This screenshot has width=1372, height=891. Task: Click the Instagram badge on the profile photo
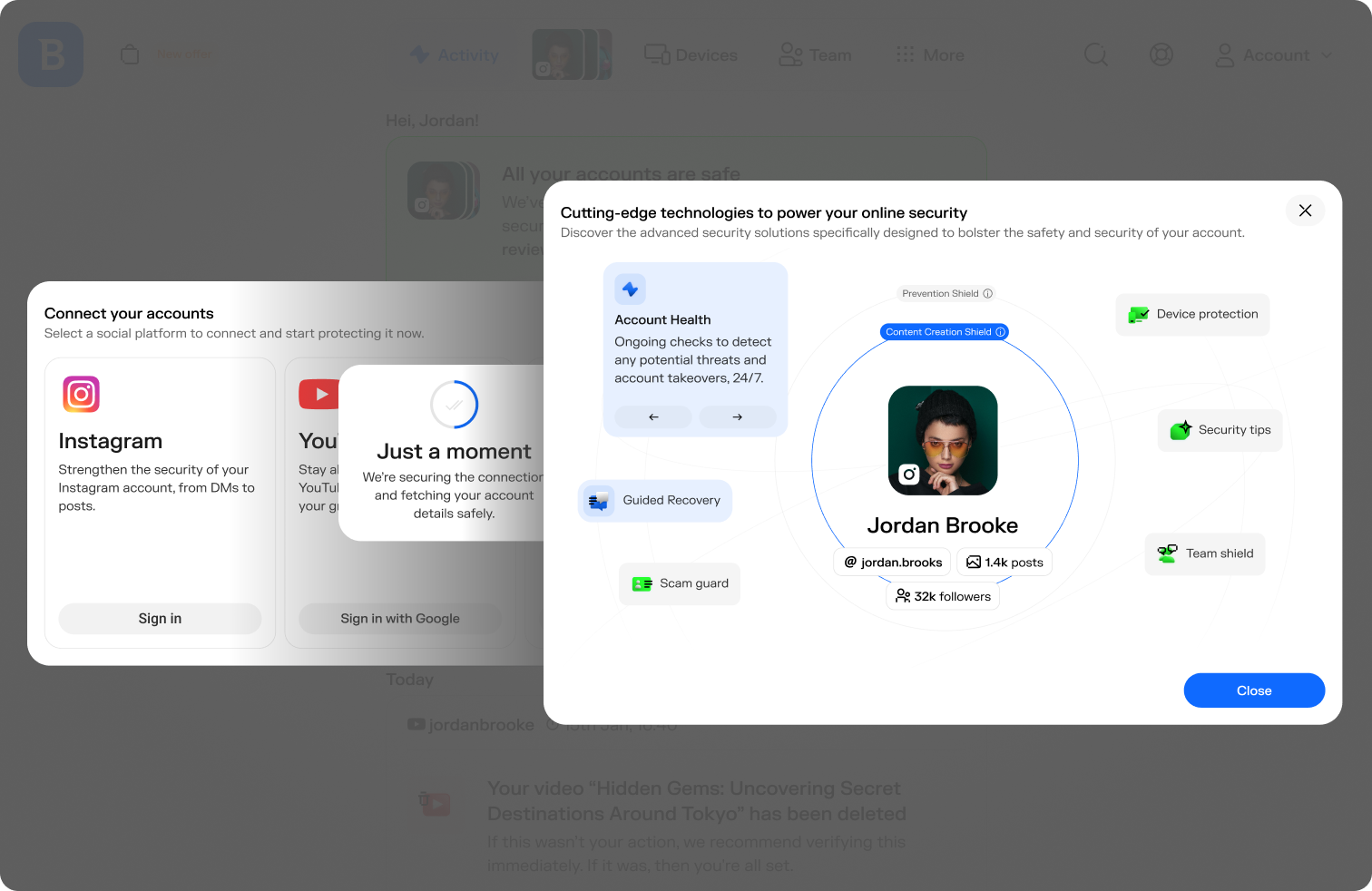(909, 474)
